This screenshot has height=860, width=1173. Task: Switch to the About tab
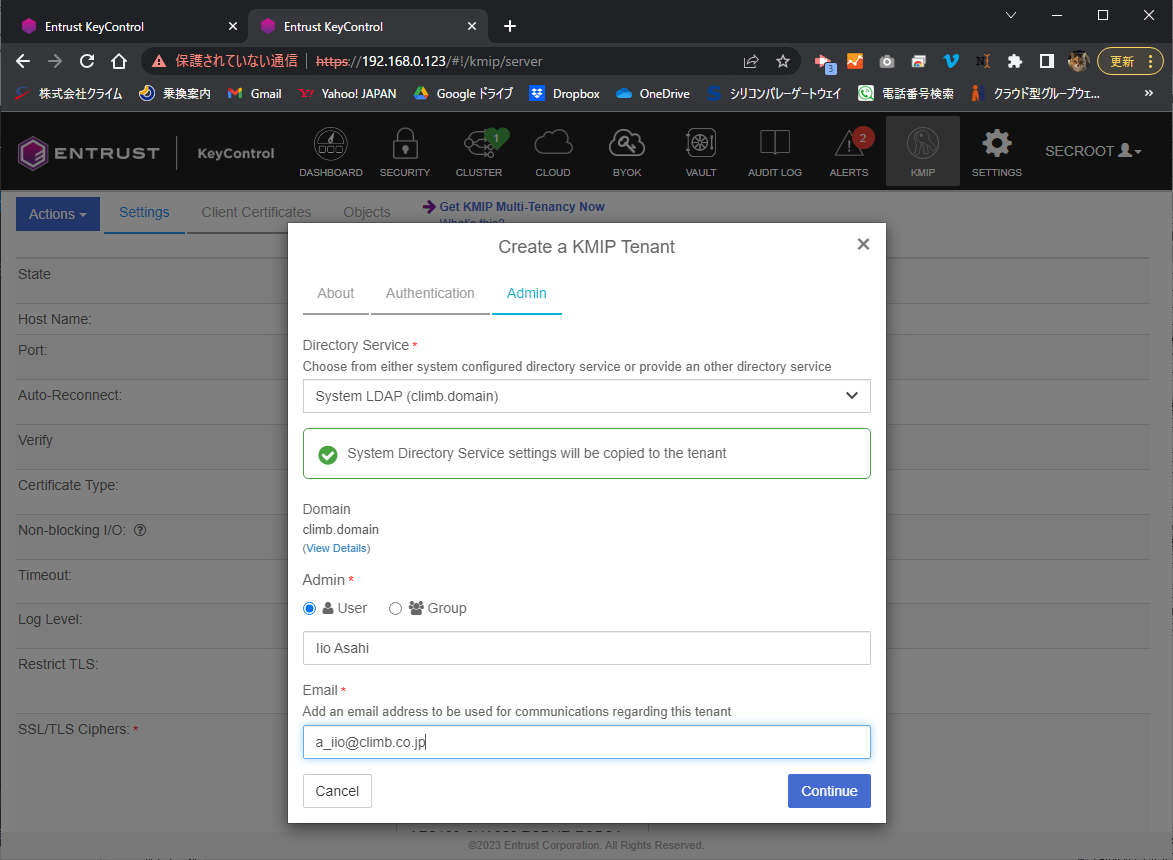pyautogui.click(x=335, y=293)
